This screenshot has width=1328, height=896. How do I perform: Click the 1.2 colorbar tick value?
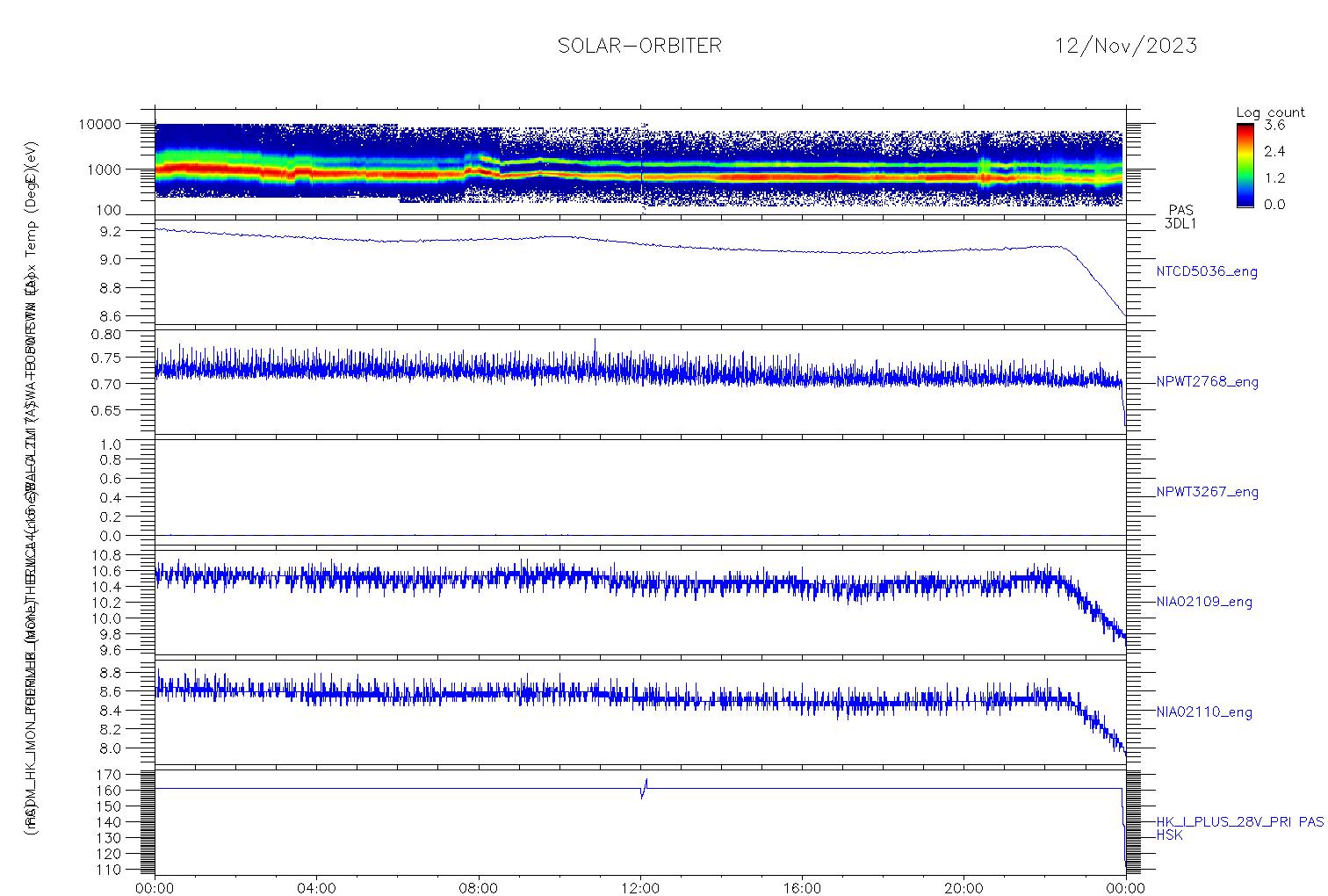click(1274, 177)
